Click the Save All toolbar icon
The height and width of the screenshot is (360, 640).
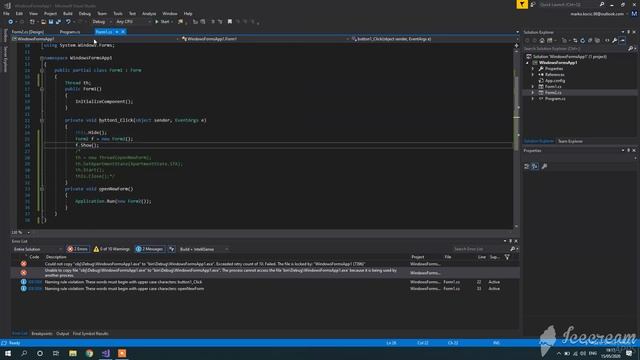tap(58, 22)
